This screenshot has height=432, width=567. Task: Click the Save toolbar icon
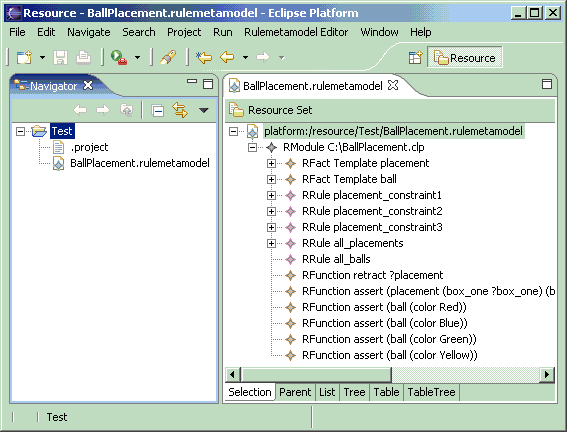(60, 57)
